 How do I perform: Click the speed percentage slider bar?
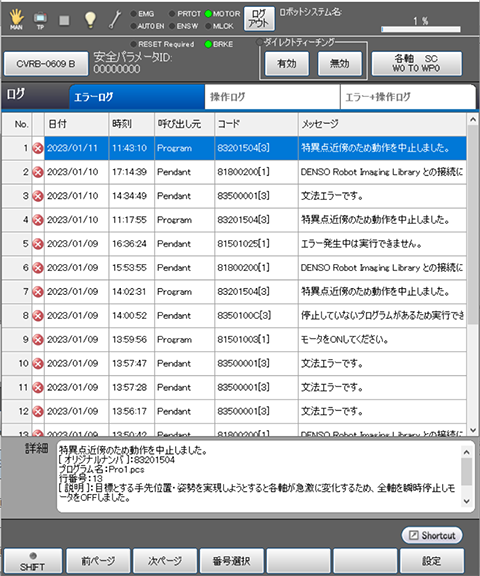[421, 29]
